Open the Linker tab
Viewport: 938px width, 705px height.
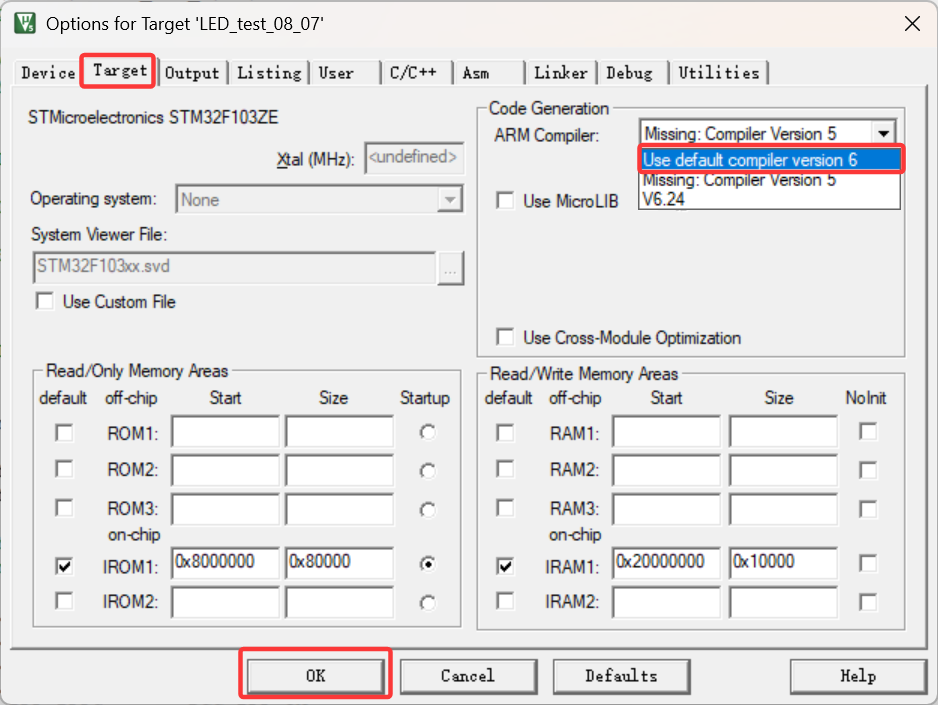pos(561,73)
